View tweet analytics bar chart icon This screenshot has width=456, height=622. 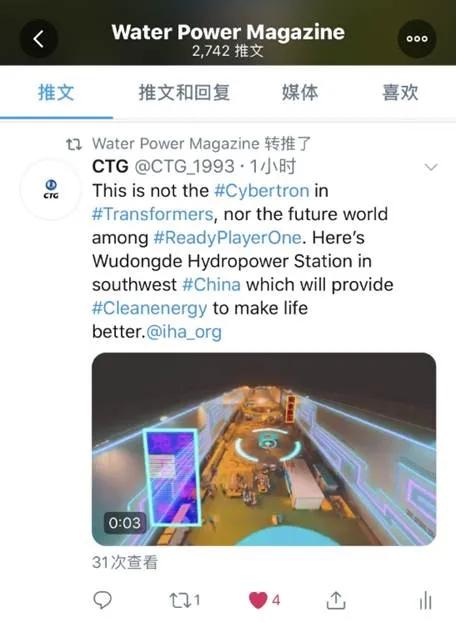coord(425,600)
